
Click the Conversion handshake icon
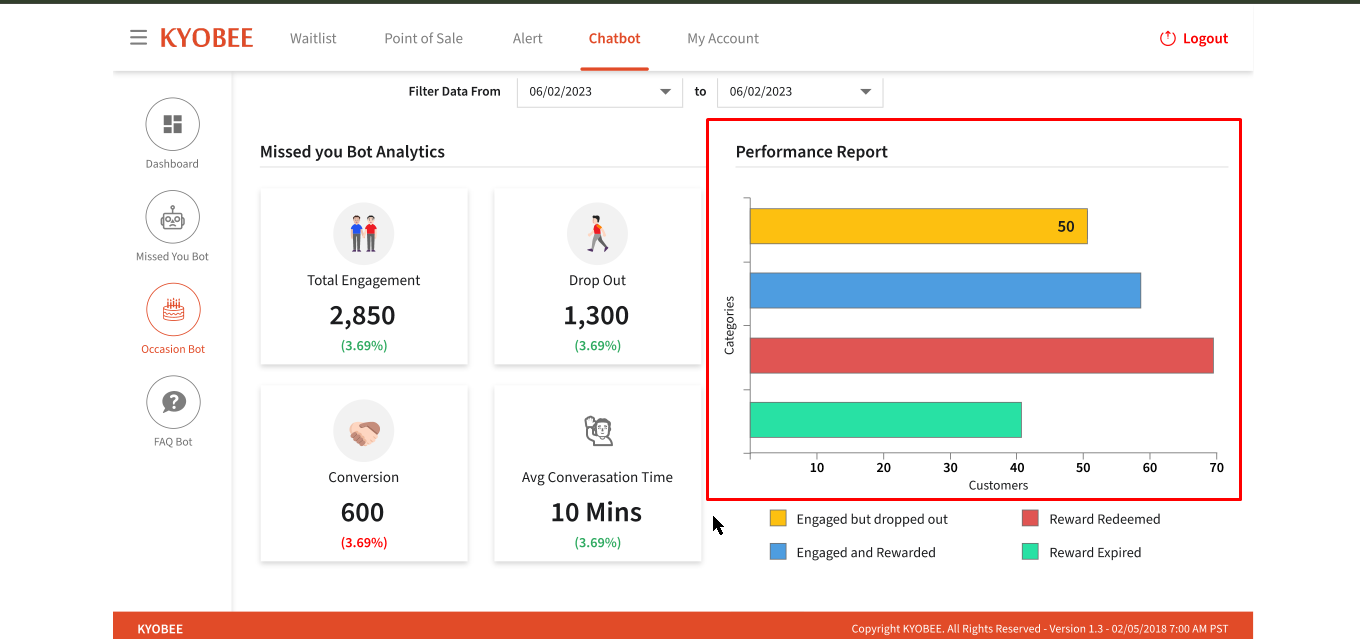364,432
